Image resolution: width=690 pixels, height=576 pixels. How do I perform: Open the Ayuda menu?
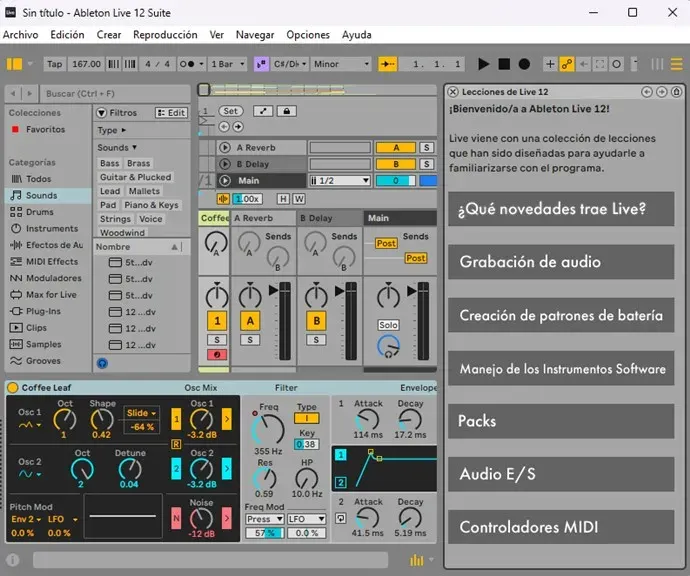pos(356,35)
